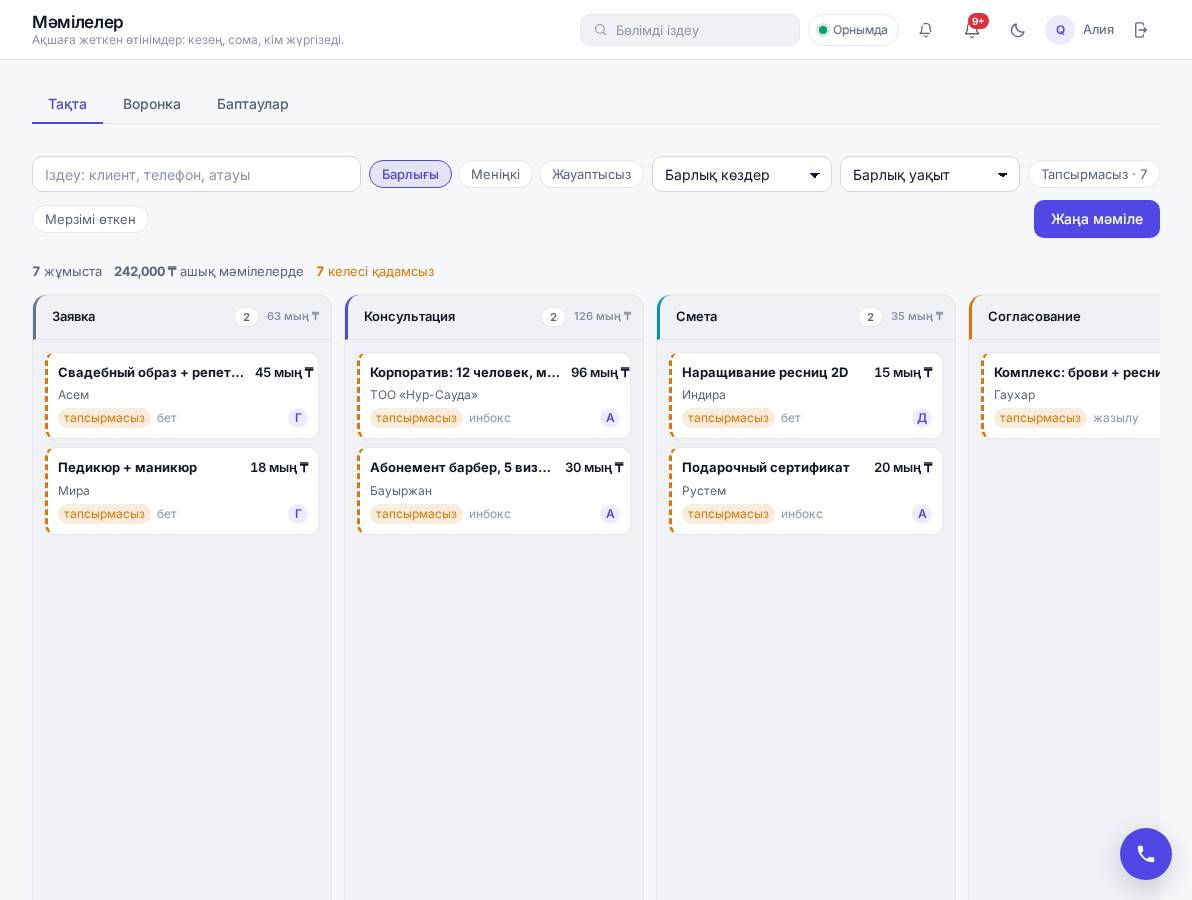Click assignee А avatar on Абонемент барбер card
Image resolution: width=1192 pixels, height=900 pixels.
tap(610, 514)
